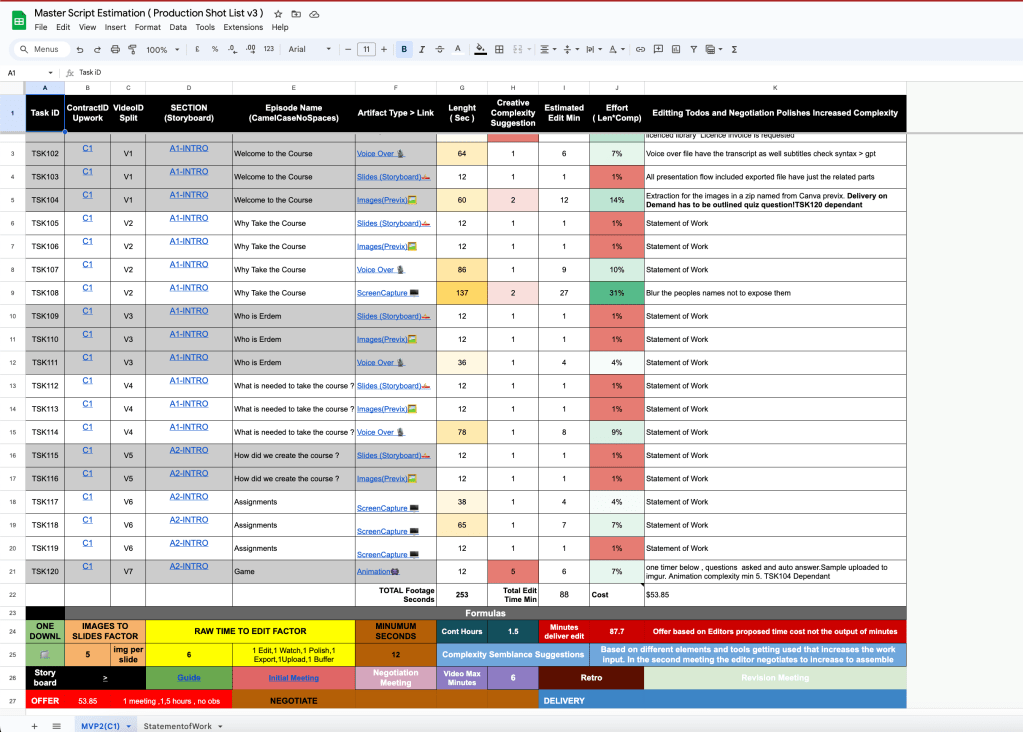
Task: Select the 31% effort cell
Action: coord(617,293)
